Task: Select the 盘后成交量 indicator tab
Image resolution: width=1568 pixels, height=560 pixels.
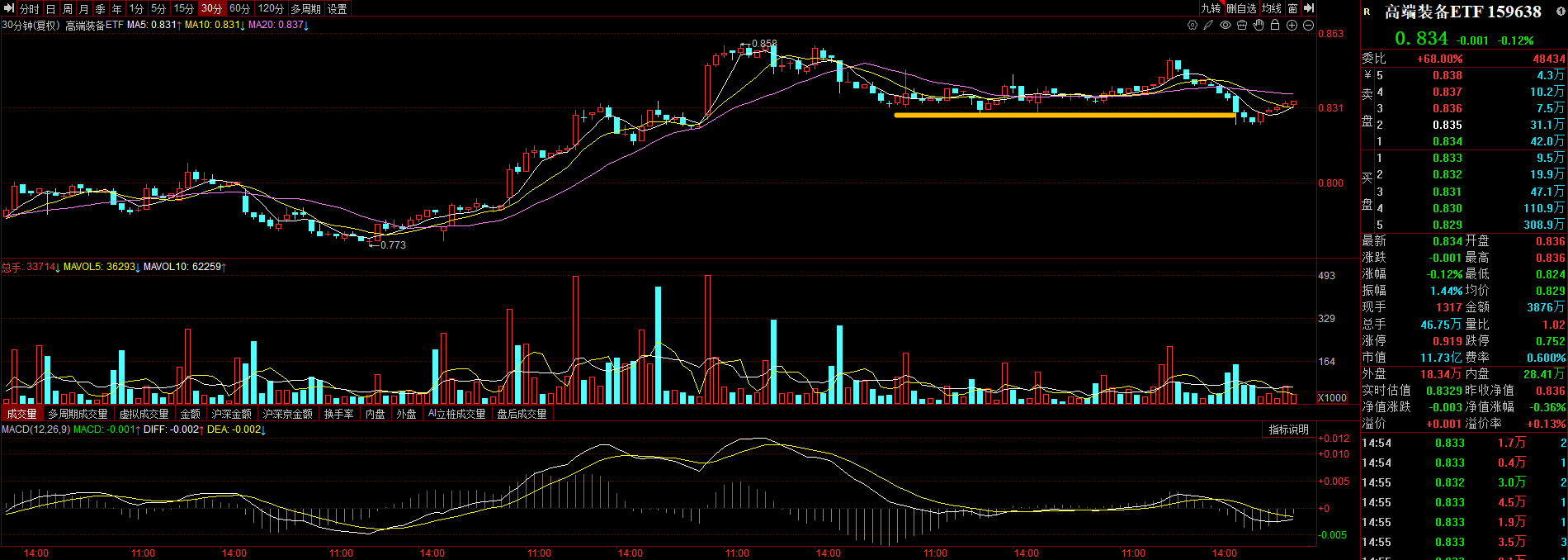Action: (522, 414)
